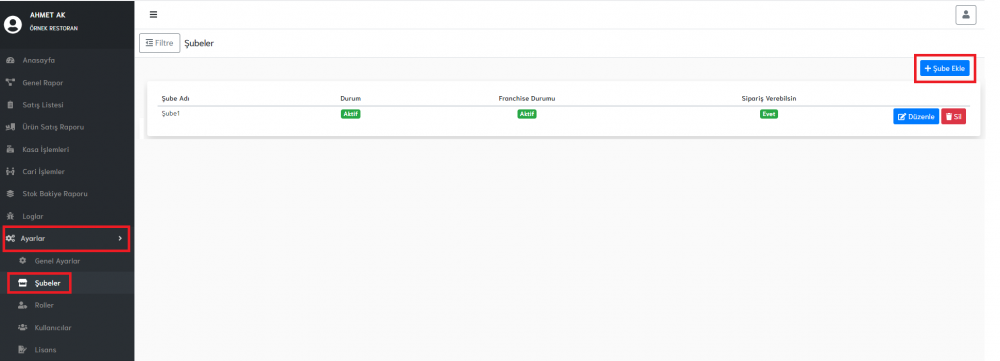Click the Filtre button
This screenshot has width=1000, height=361.
tap(159, 43)
